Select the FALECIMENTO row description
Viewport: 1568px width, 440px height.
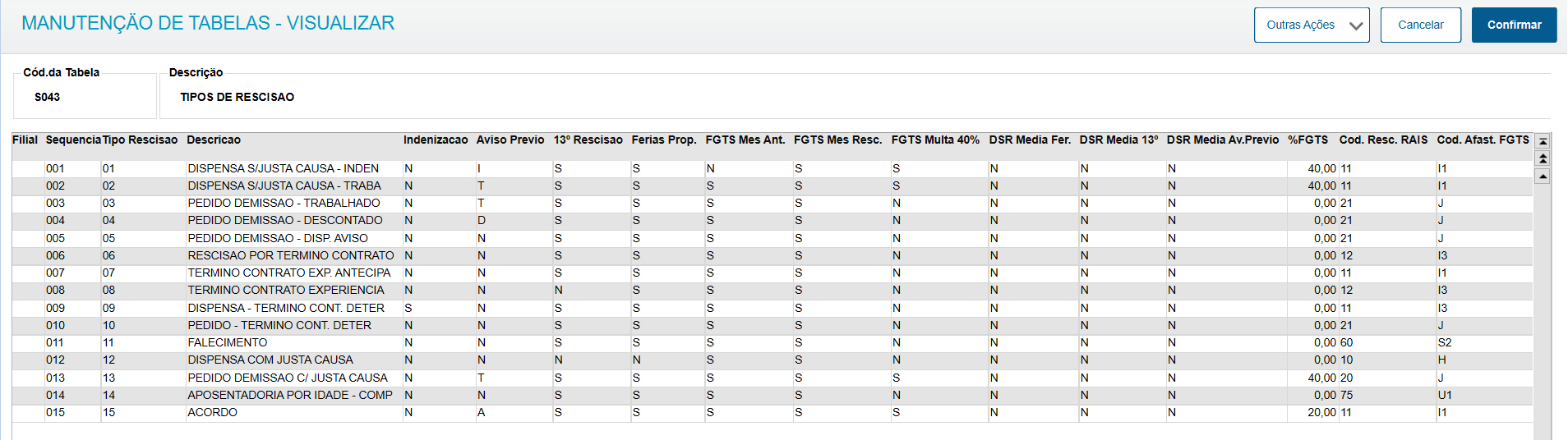click(228, 343)
